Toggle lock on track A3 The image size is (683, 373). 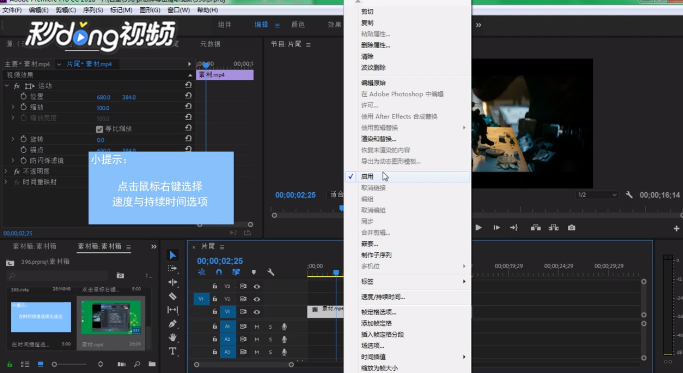coord(215,352)
